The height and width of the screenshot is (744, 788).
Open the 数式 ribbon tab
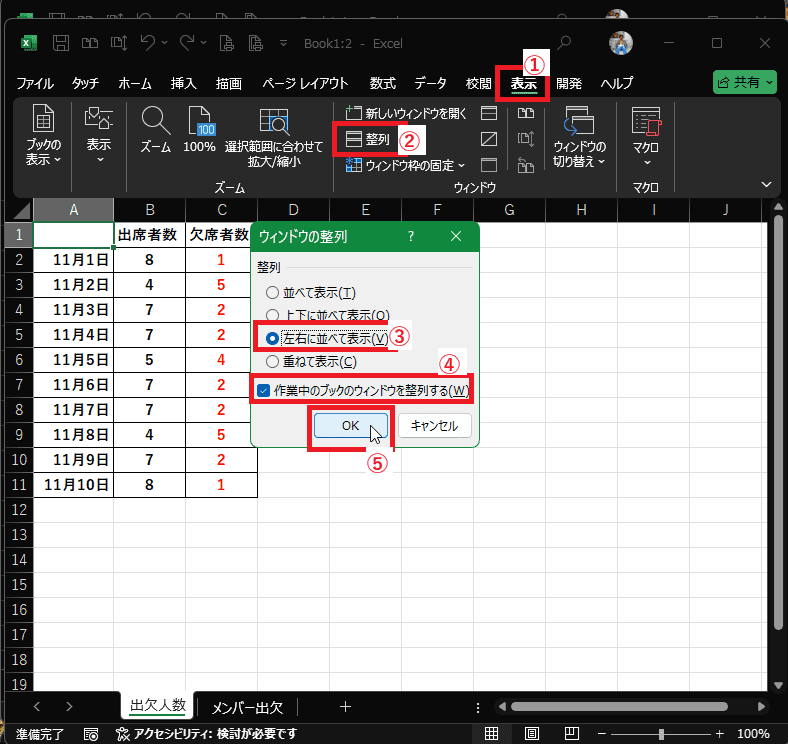click(x=382, y=83)
